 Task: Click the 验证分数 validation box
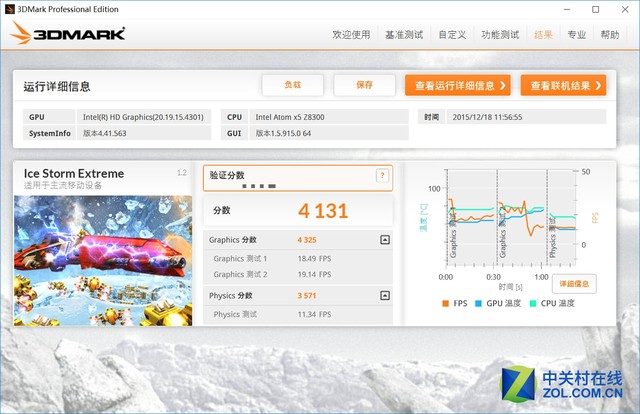[x=298, y=178]
